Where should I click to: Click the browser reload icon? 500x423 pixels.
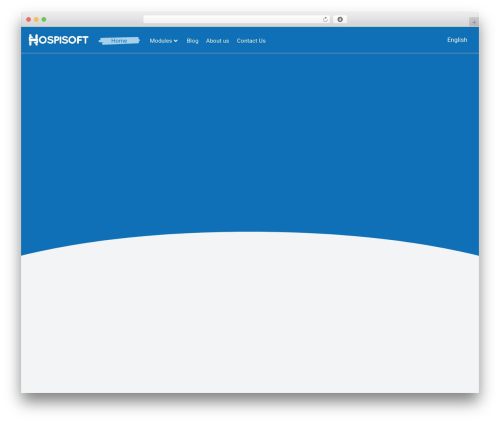pos(325,19)
